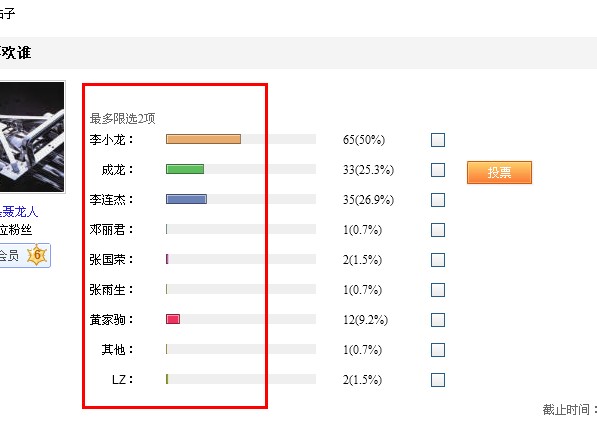Tick the 成龙 option checkbox
The width and height of the screenshot is (597, 447).
pos(438,170)
